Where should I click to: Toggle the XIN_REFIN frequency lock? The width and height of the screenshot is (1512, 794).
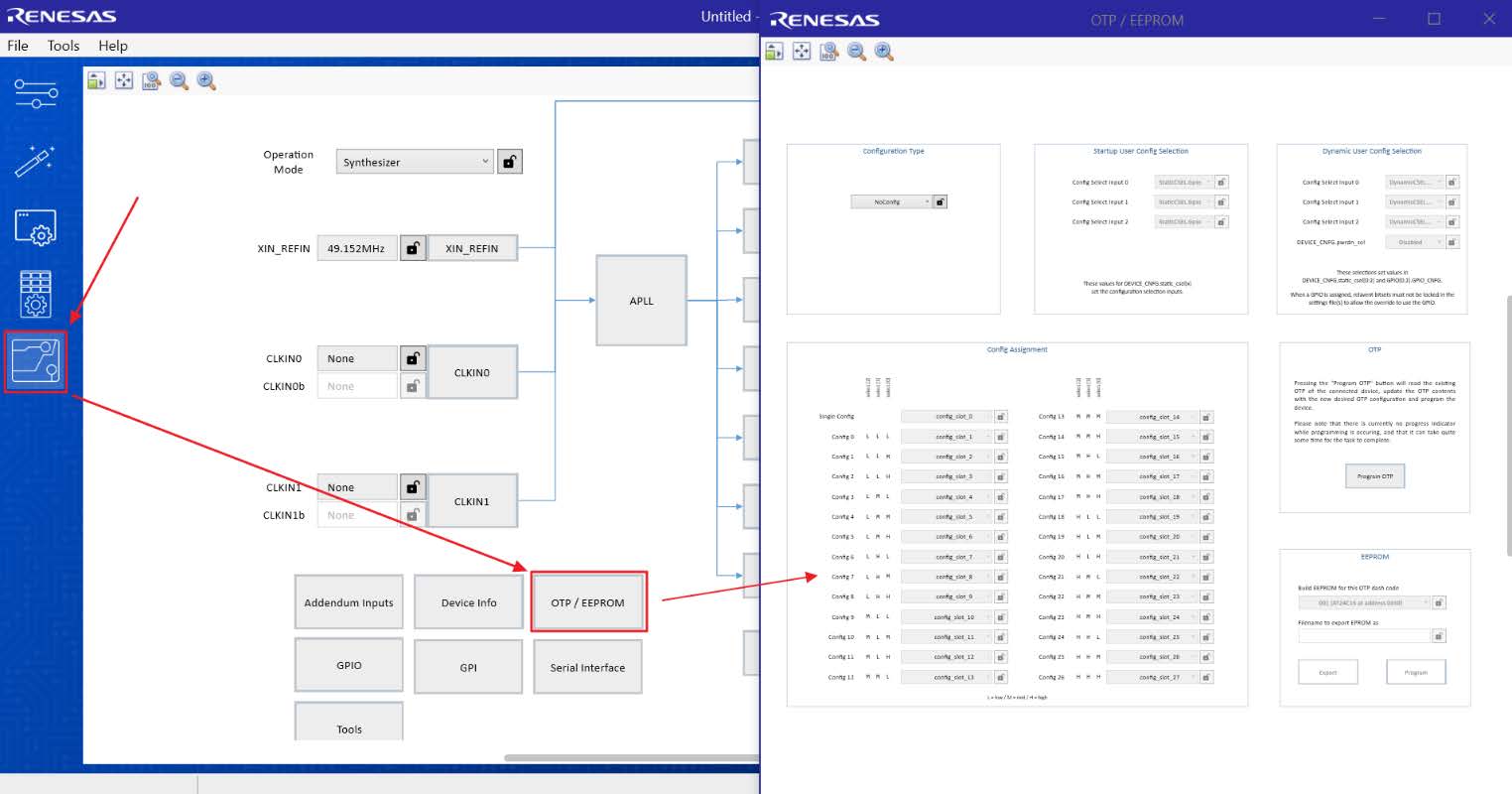[x=413, y=248]
